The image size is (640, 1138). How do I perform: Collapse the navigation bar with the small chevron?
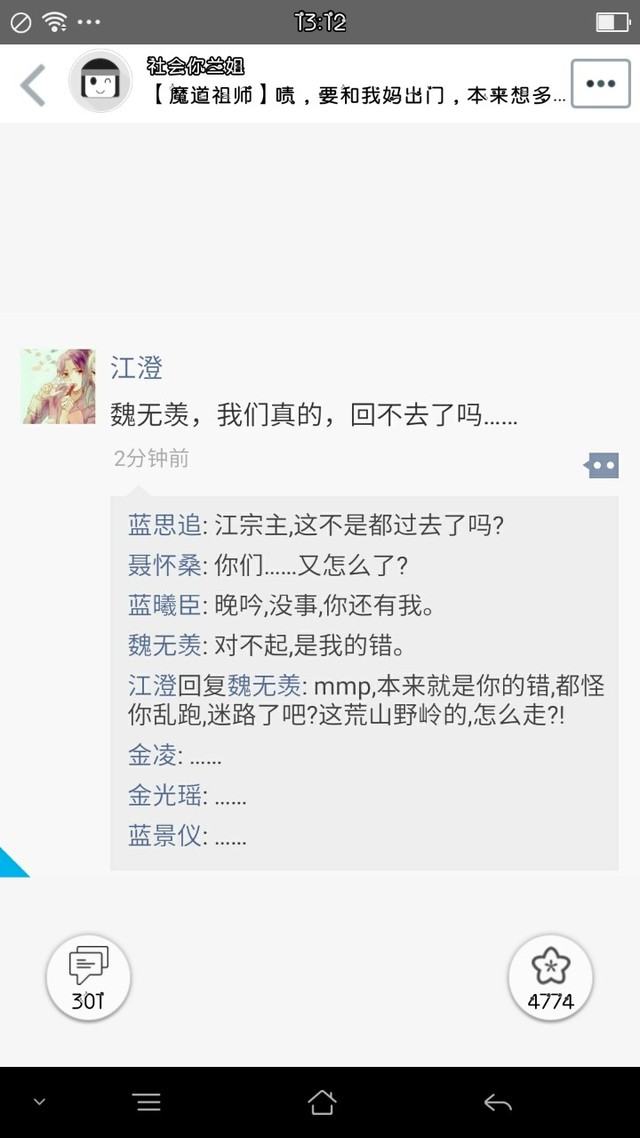tap(40, 1102)
